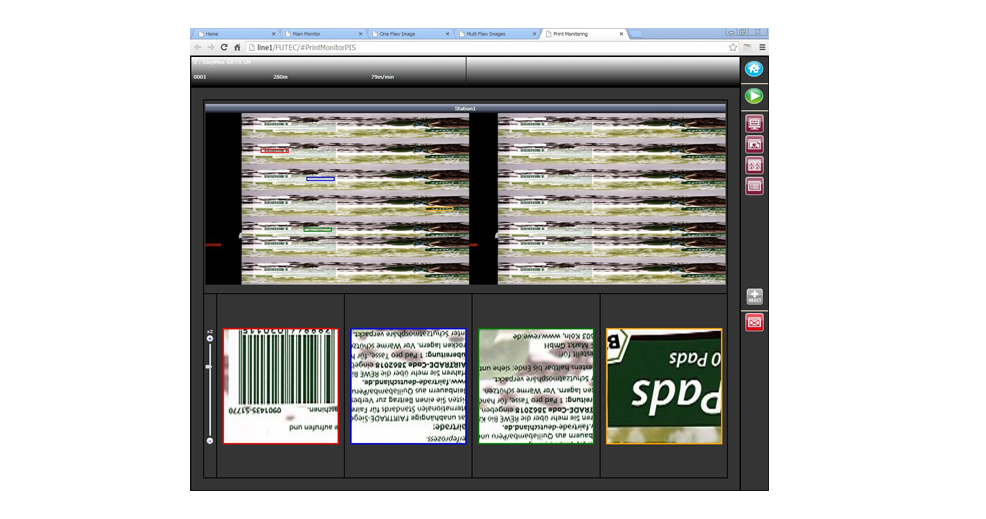Open the list view icon in sidebar
The width and height of the screenshot is (986, 519).
(x=754, y=186)
